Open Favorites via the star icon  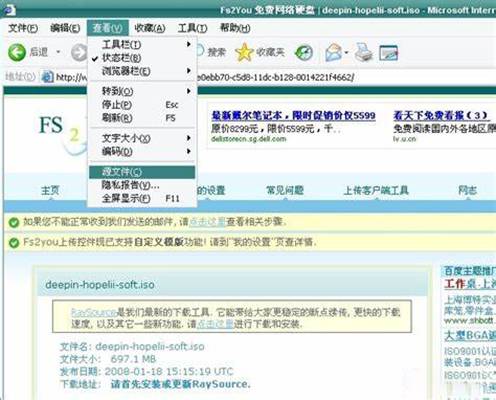pos(244,52)
